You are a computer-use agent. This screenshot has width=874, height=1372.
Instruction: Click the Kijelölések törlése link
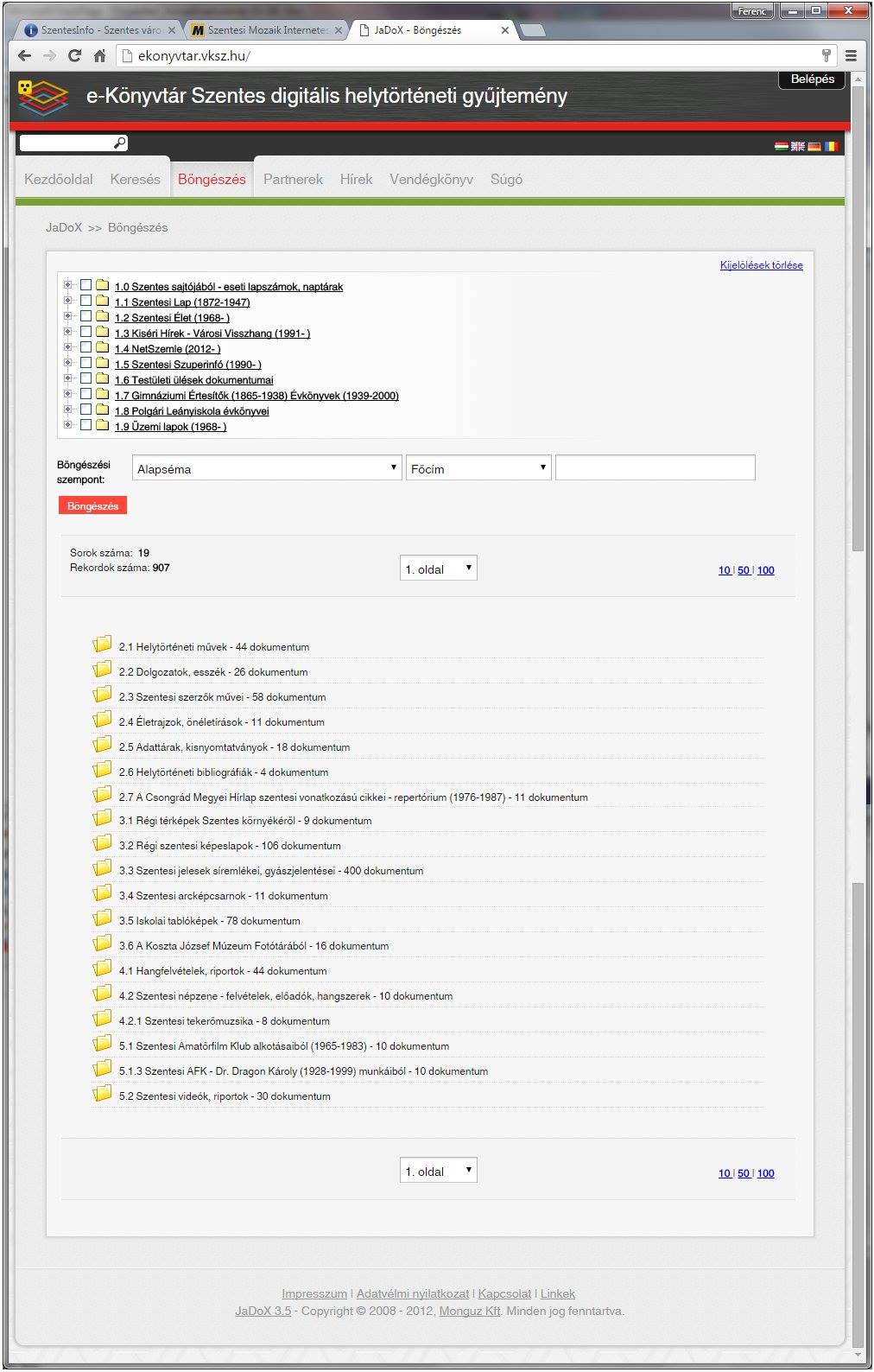coord(761,265)
